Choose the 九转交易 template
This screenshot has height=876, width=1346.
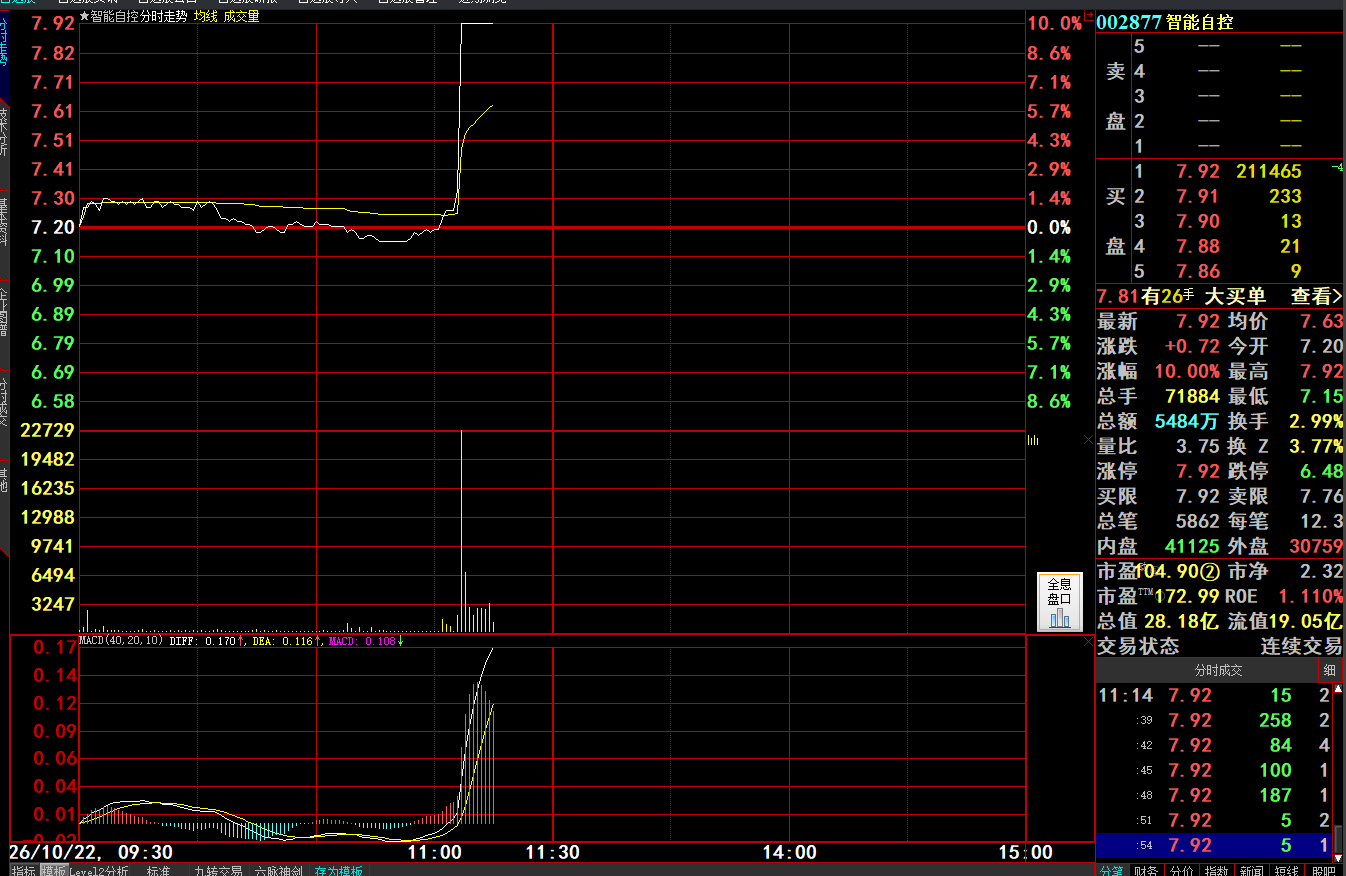coord(219,870)
